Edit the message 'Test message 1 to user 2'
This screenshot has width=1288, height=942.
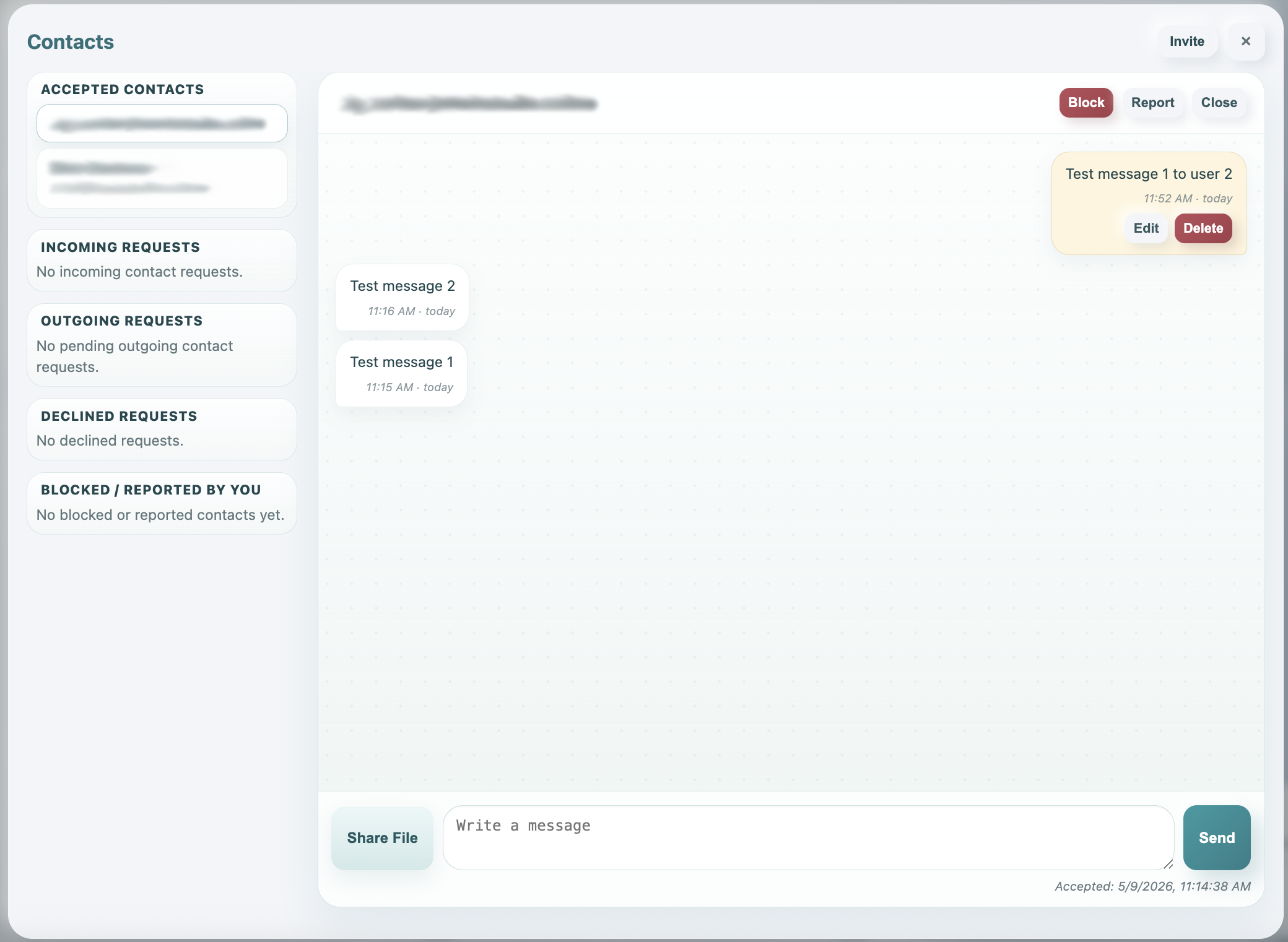1146,228
